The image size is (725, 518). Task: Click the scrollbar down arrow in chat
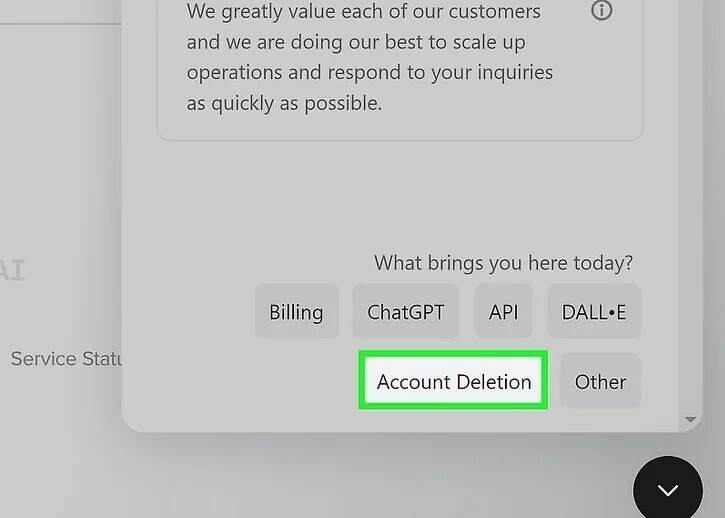point(690,420)
